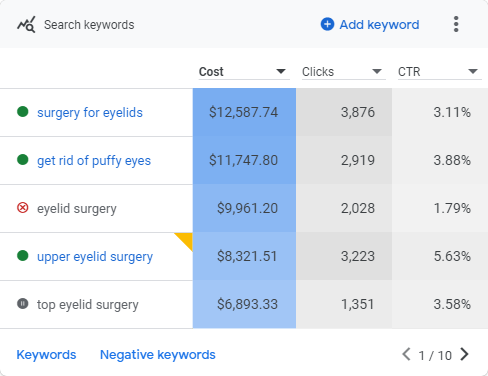The height and width of the screenshot is (376, 488).
Task: Open the surgery for eyelids keyword link
Action: [90, 113]
